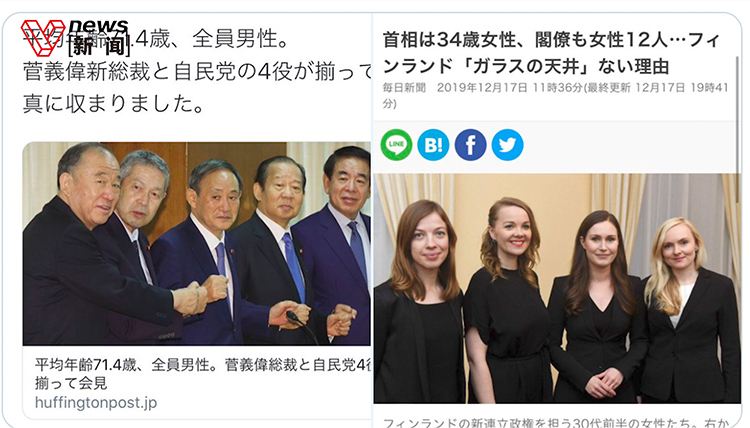Share the article with Twitter icon
750x428 pixels.
point(507,144)
